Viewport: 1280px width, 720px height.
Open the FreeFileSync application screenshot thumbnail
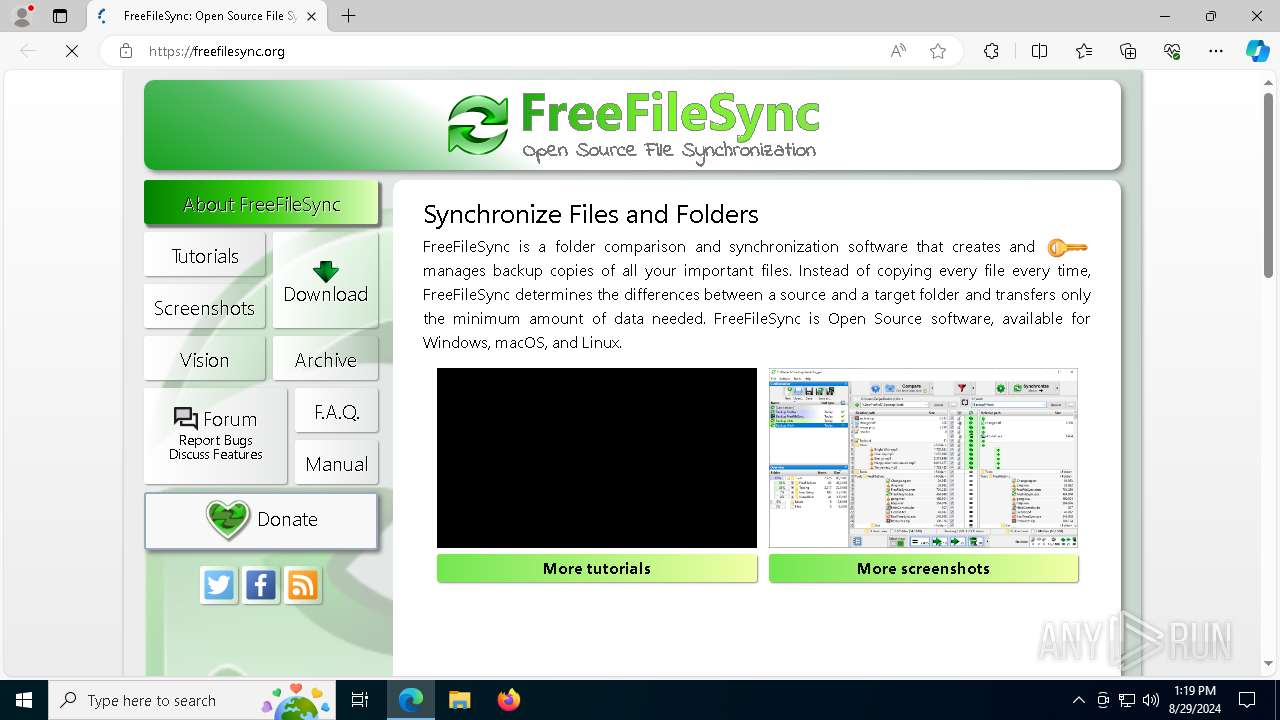click(x=923, y=458)
